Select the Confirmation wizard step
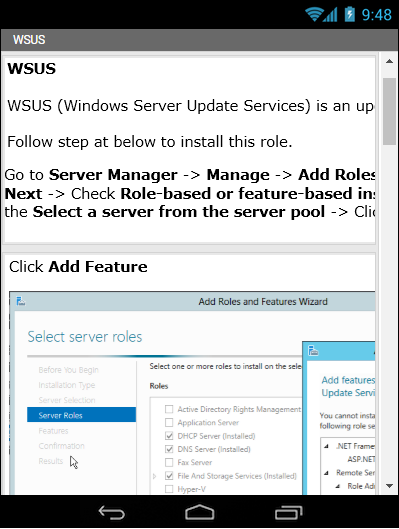The width and height of the screenshot is (399, 529). coord(61,446)
